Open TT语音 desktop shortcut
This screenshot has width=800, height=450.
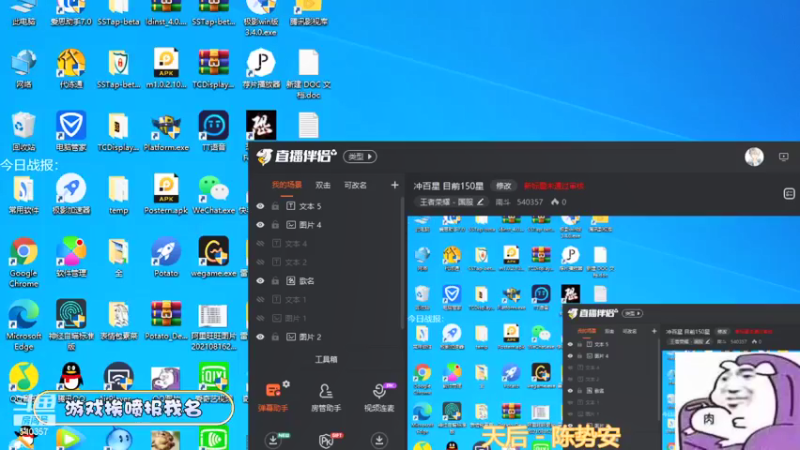[x=214, y=132]
